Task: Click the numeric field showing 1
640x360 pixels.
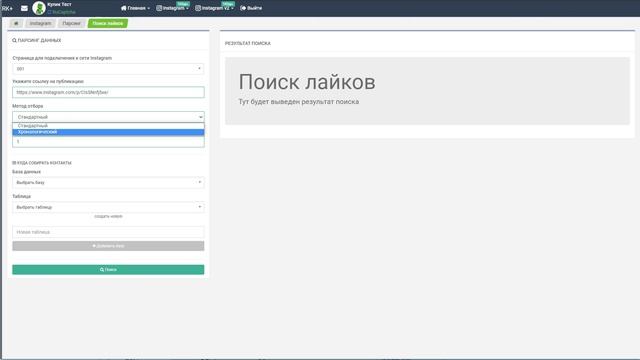Action: [x=108, y=142]
